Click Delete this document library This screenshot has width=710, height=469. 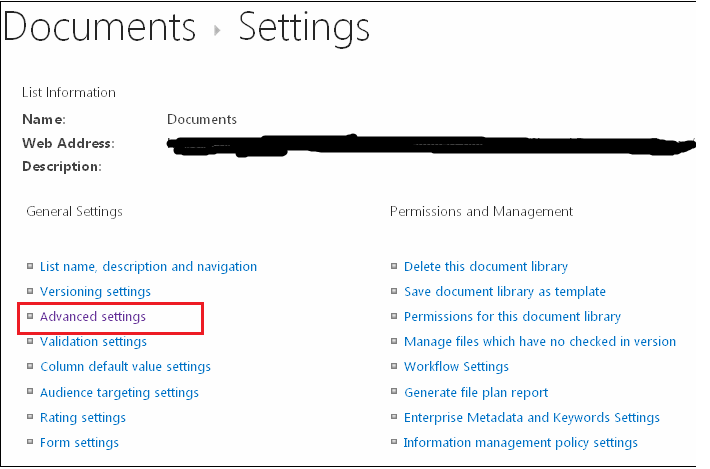click(486, 267)
